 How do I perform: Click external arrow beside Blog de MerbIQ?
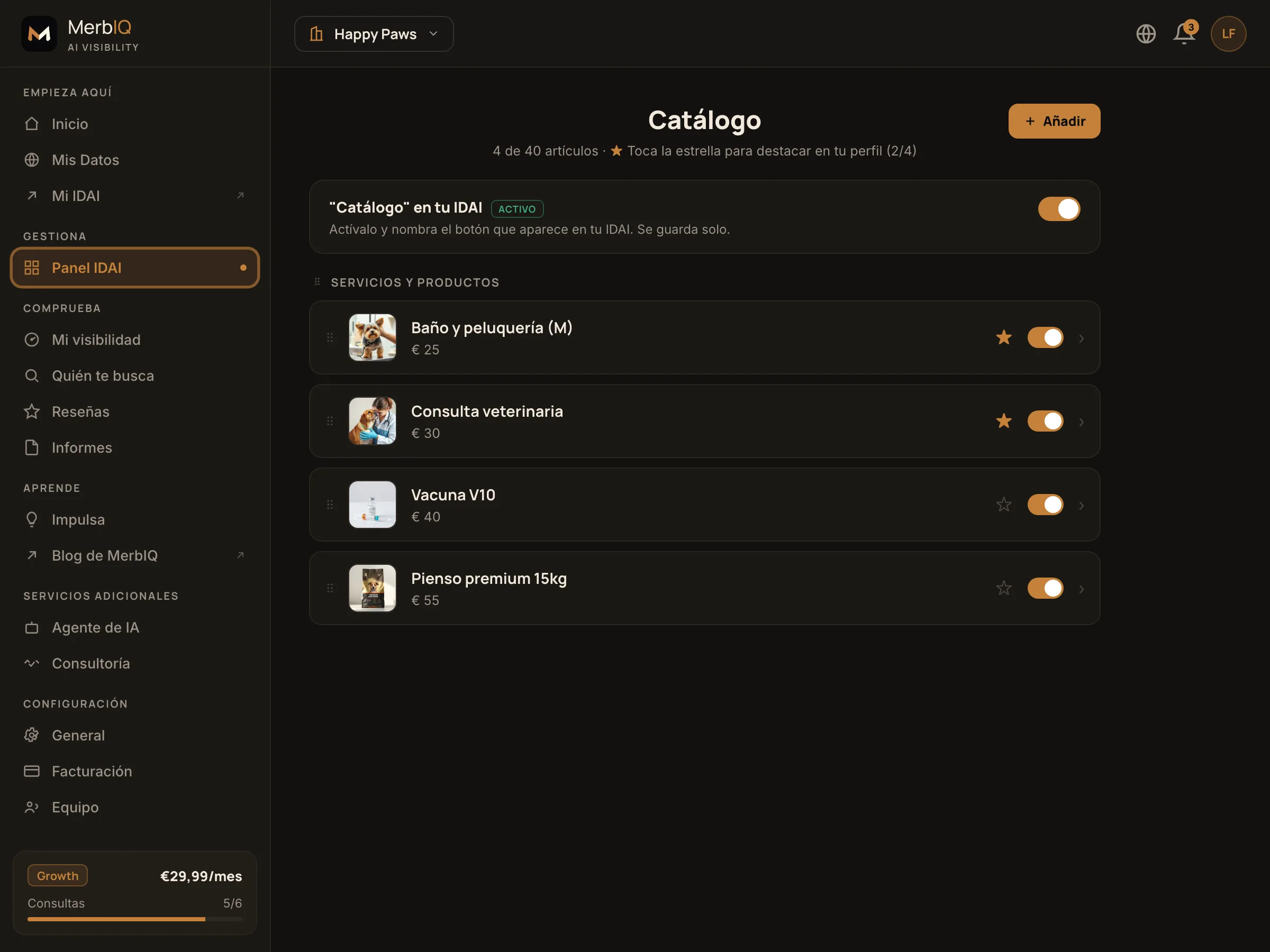click(x=241, y=555)
